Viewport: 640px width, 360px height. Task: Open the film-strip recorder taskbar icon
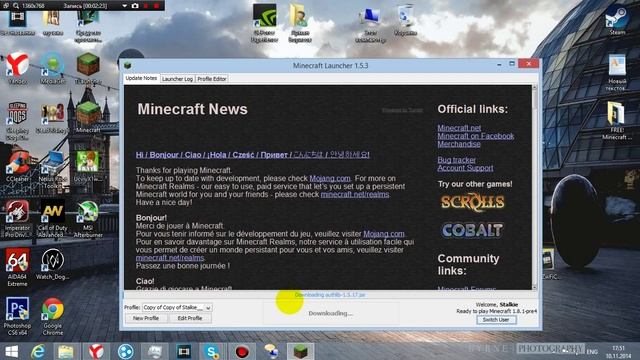pos(184,351)
